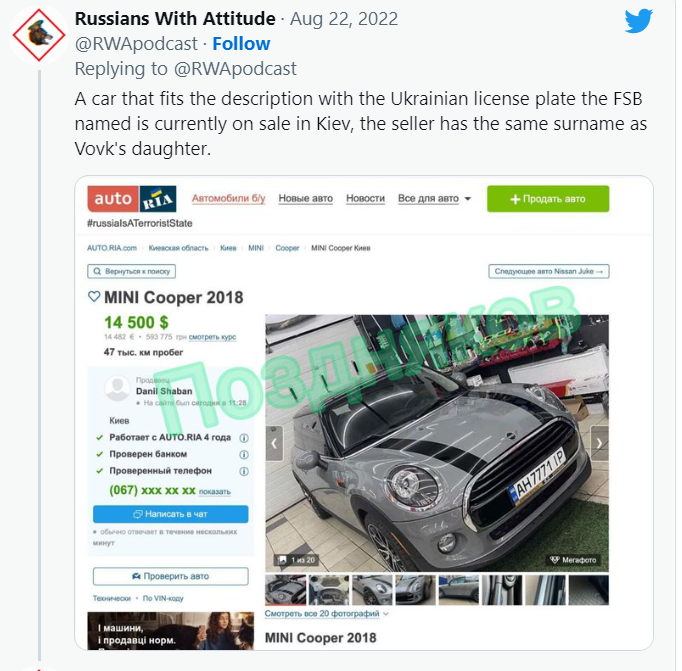Reveal the phone number via показать
682x671 pixels.
(214, 492)
